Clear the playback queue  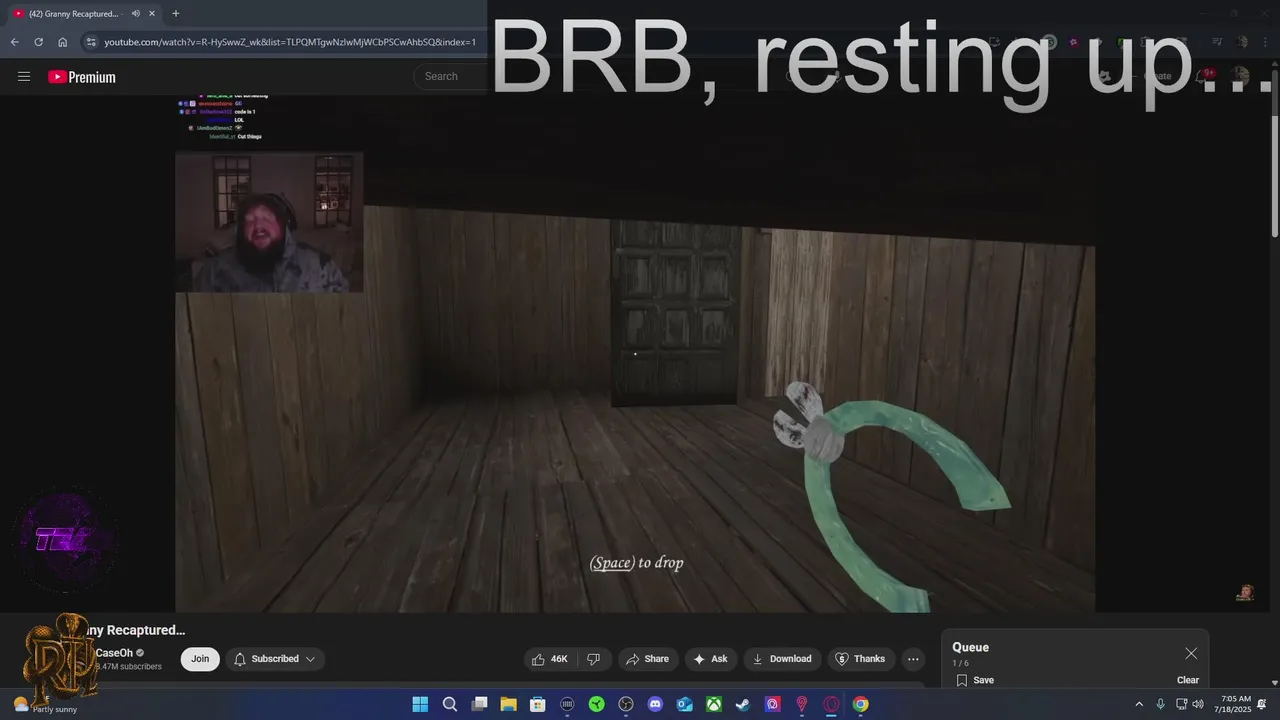coord(1188,680)
